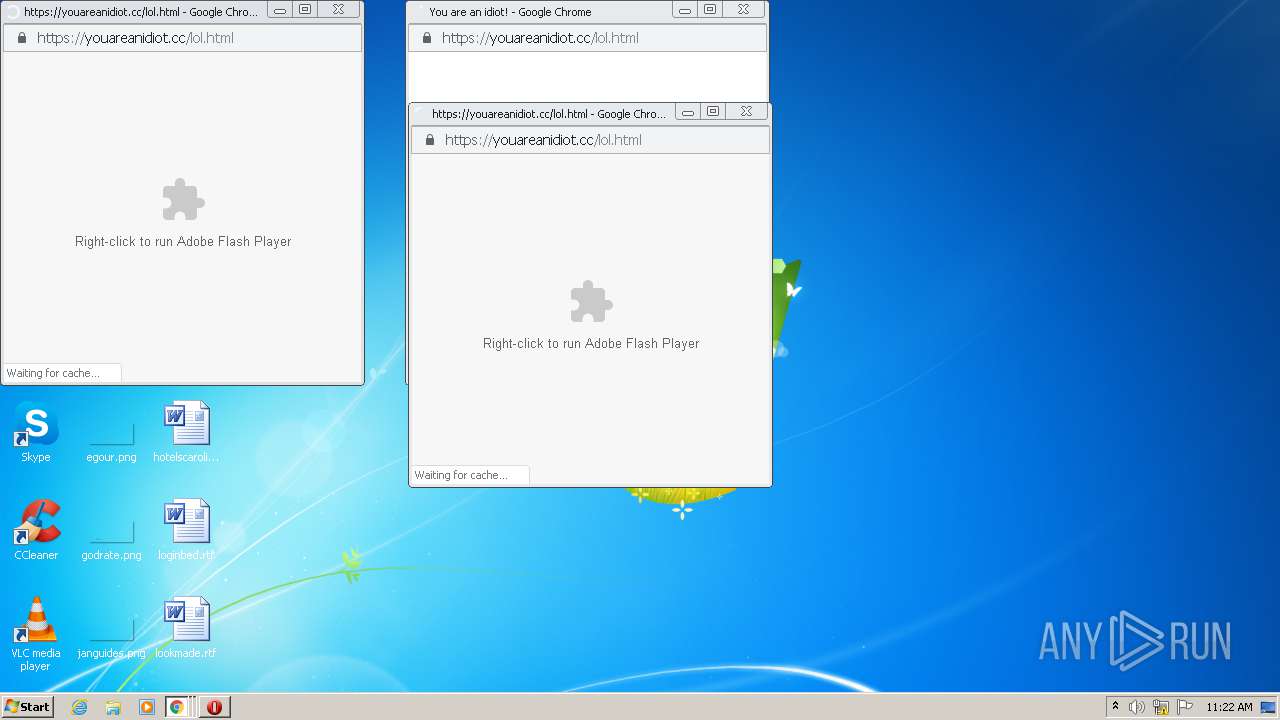Minimize the front lol.html Chrome window
This screenshot has height=720, width=1280.
[688, 113]
